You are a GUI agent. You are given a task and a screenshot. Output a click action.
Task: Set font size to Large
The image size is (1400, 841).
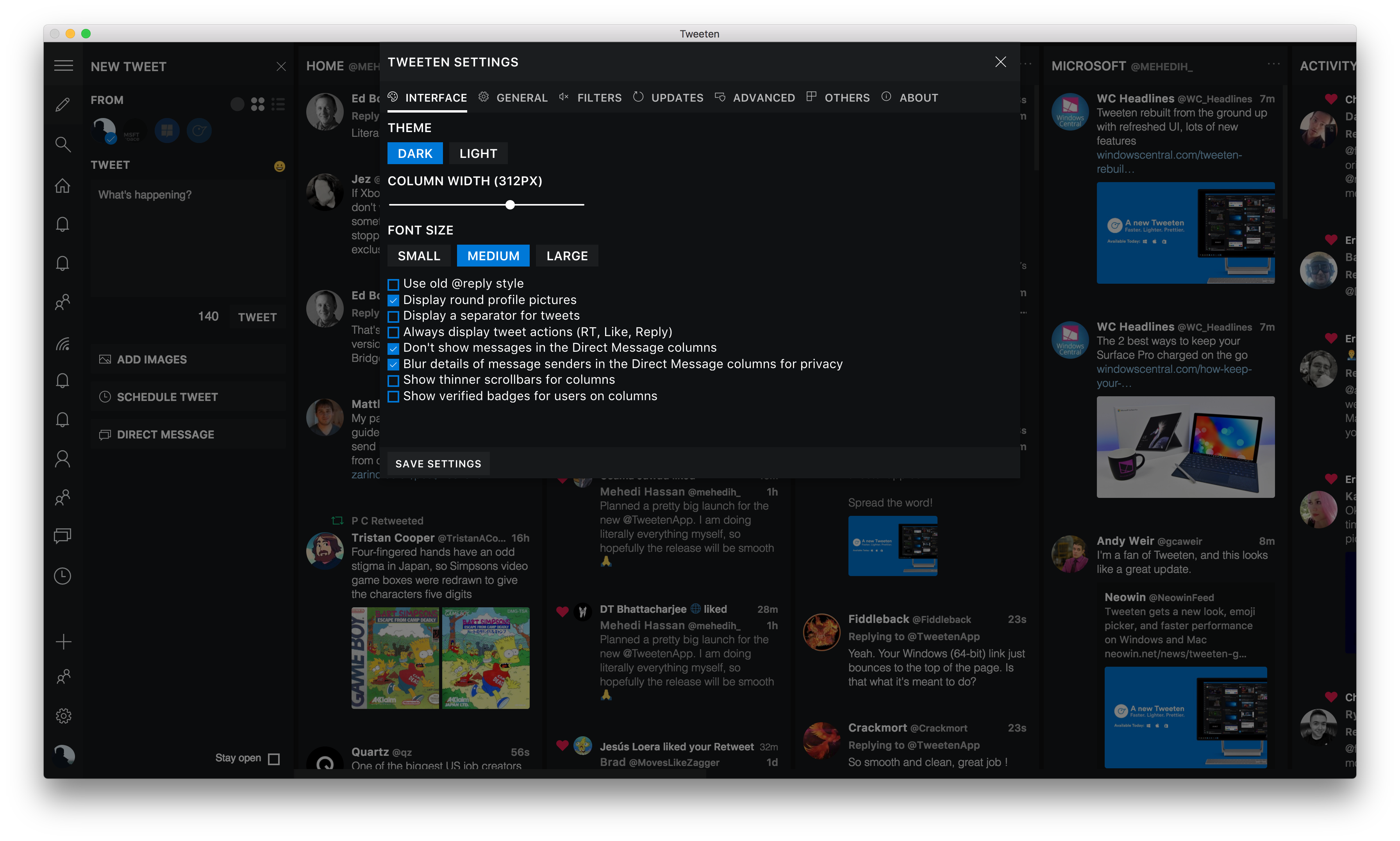[567, 256]
